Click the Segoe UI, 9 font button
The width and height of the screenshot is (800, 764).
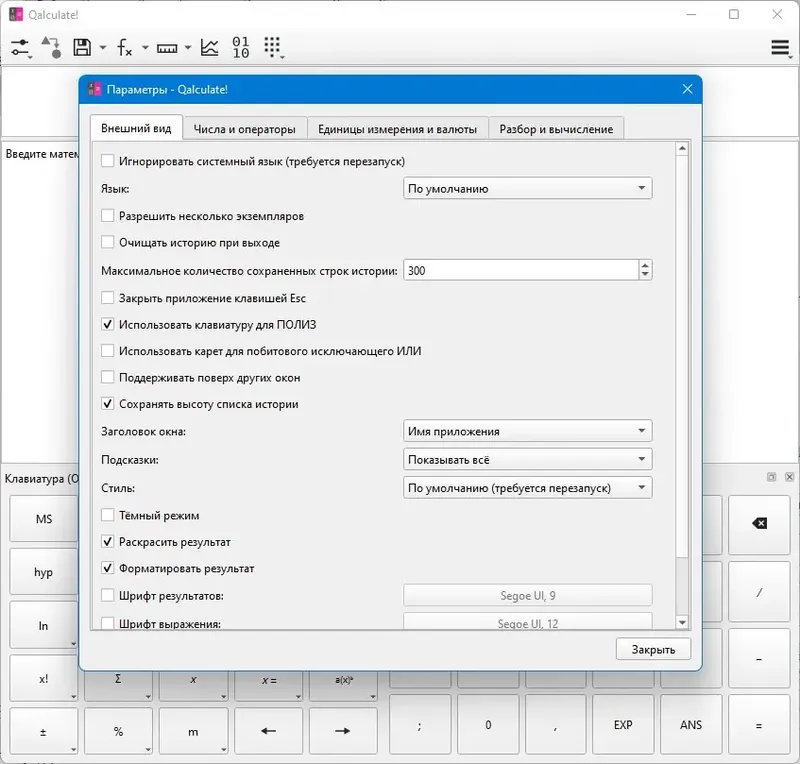[x=528, y=596]
